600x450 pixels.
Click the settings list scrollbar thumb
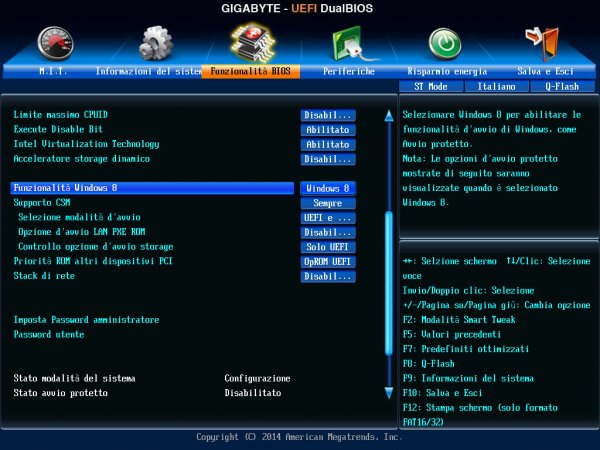click(389, 283)
